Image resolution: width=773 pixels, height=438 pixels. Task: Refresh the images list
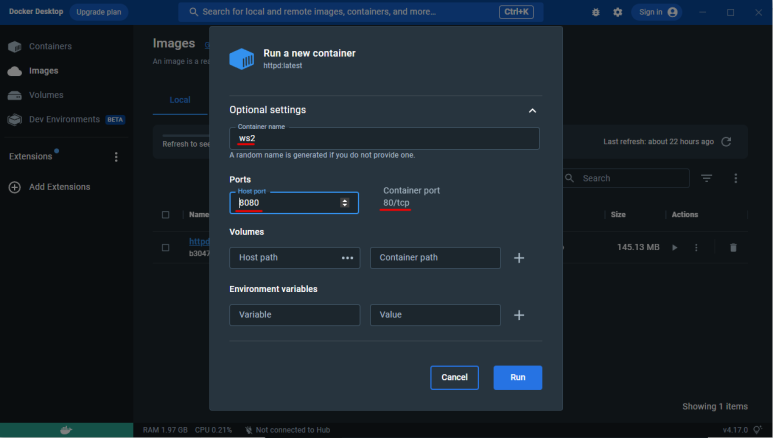(x=726, y=142)
